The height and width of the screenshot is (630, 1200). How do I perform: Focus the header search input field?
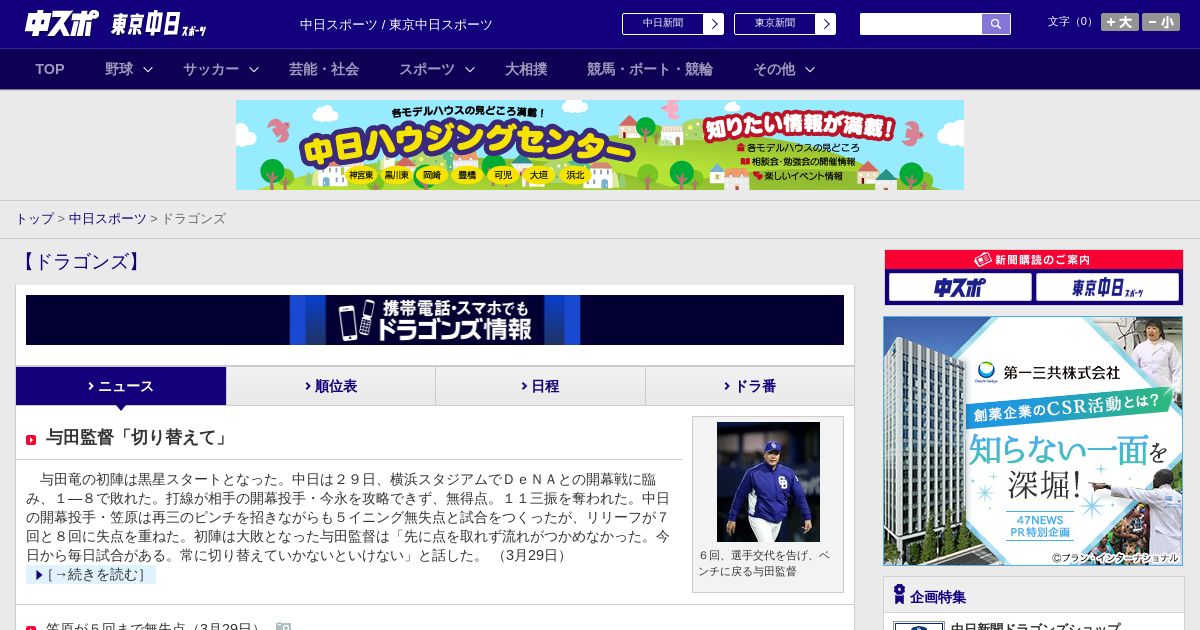pos(921,24)
